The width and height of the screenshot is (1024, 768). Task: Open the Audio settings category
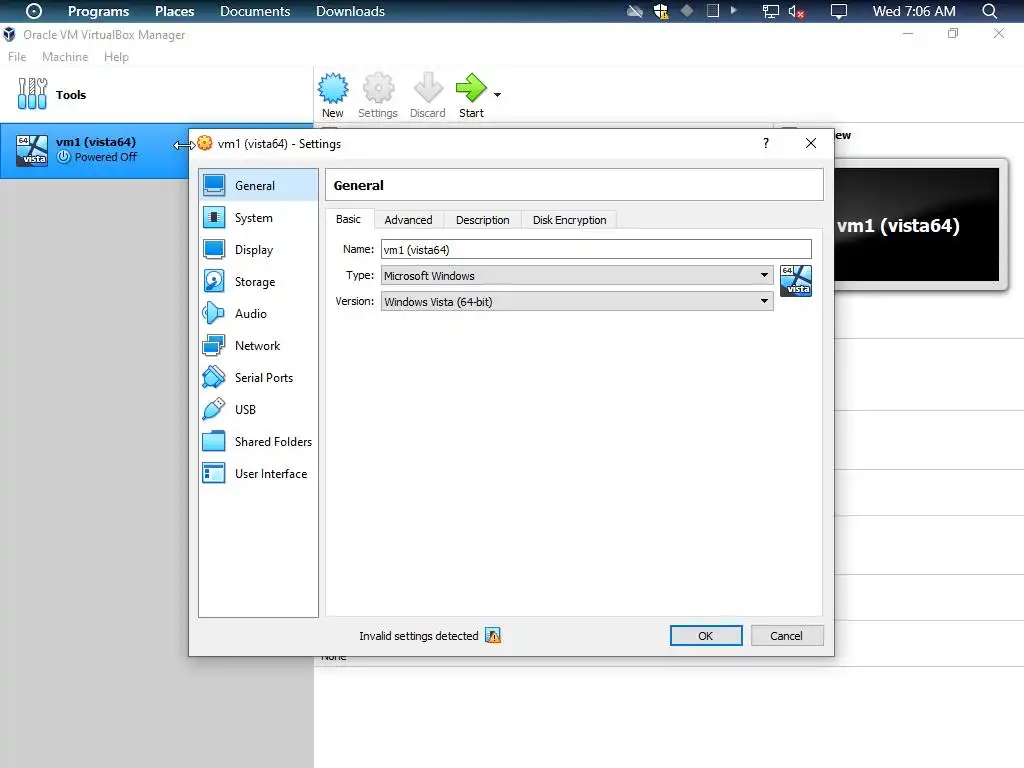coord(258,313)
